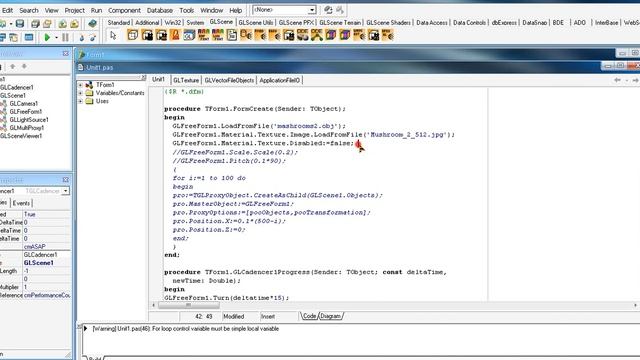640x360 pixels.
Task: Click the Save file toolbar icon
Action: tap(20, 24)
